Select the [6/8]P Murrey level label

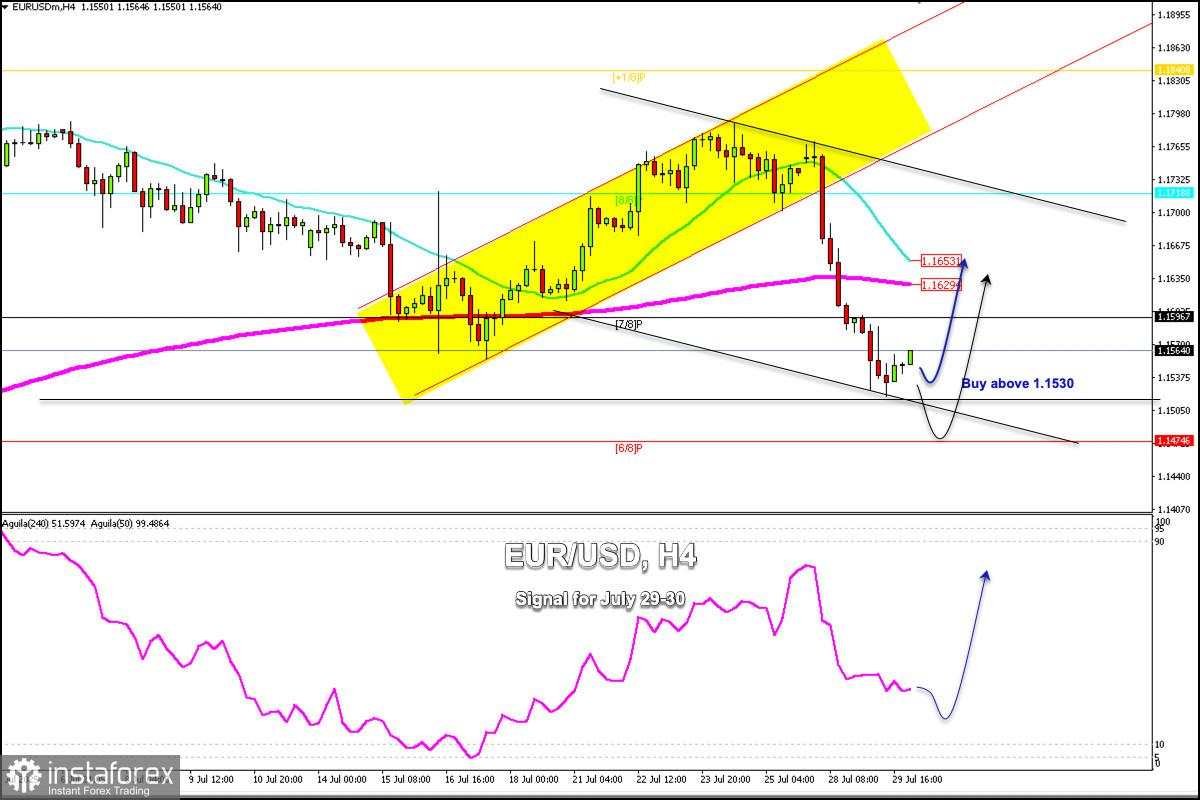pos(628,448)
